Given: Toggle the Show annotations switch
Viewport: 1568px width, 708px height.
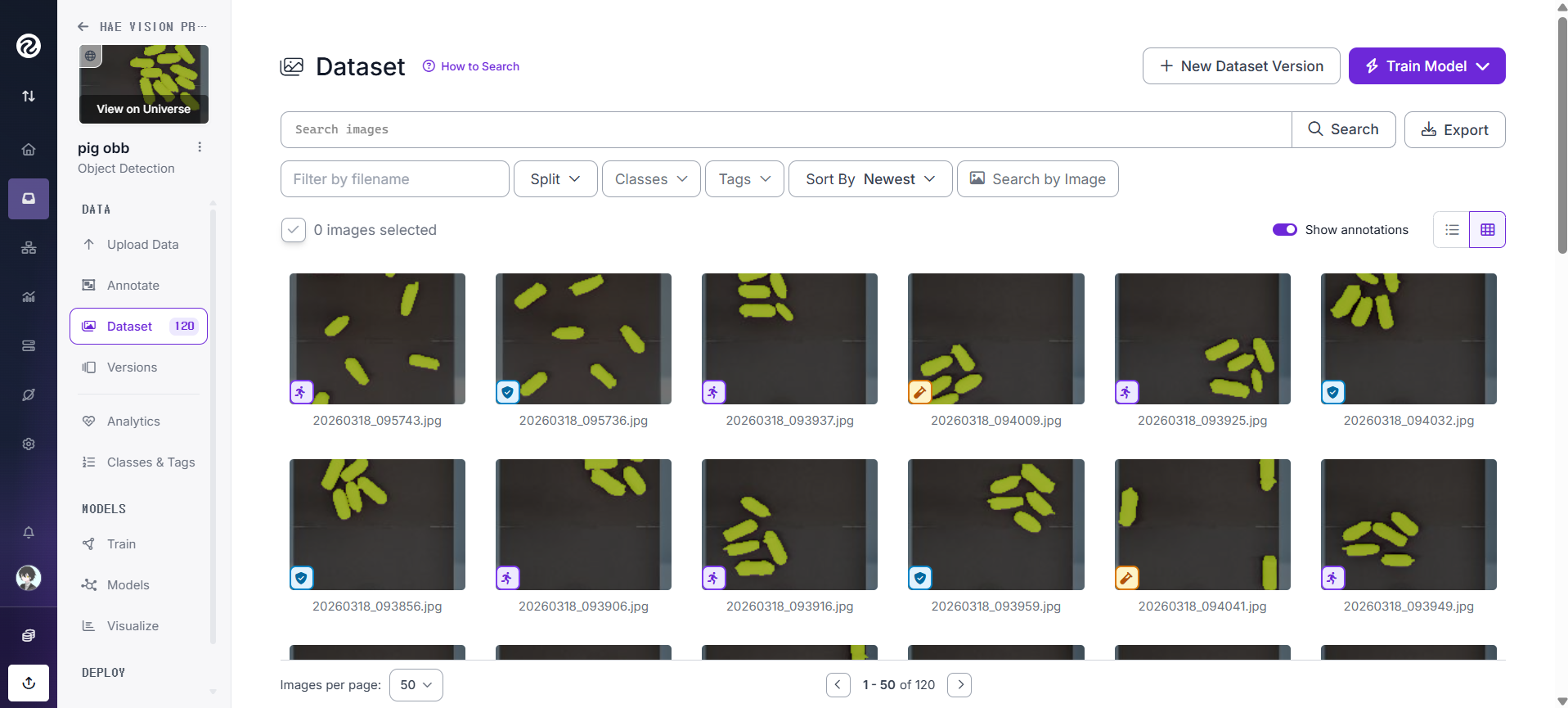Looking at the screenshot, I should tap(1284, 230).
